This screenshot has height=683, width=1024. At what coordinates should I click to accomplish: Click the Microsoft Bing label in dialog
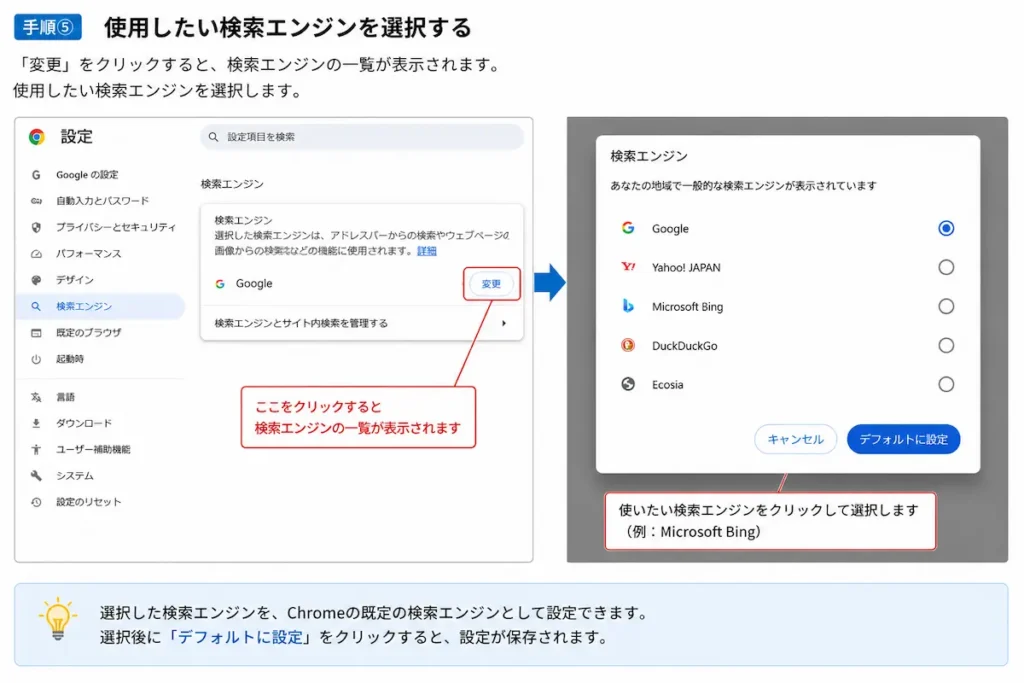pyautogui.click(x=687, y=306)
